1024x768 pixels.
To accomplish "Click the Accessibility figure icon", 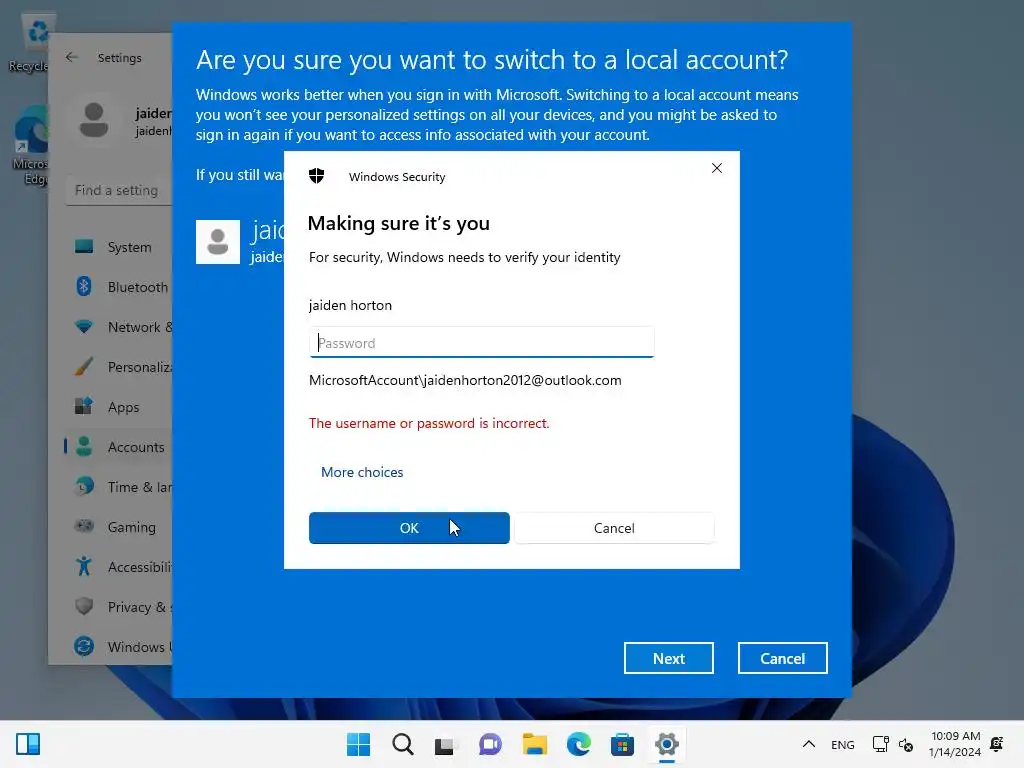I will pyautogui.click(x=84, y=566).
